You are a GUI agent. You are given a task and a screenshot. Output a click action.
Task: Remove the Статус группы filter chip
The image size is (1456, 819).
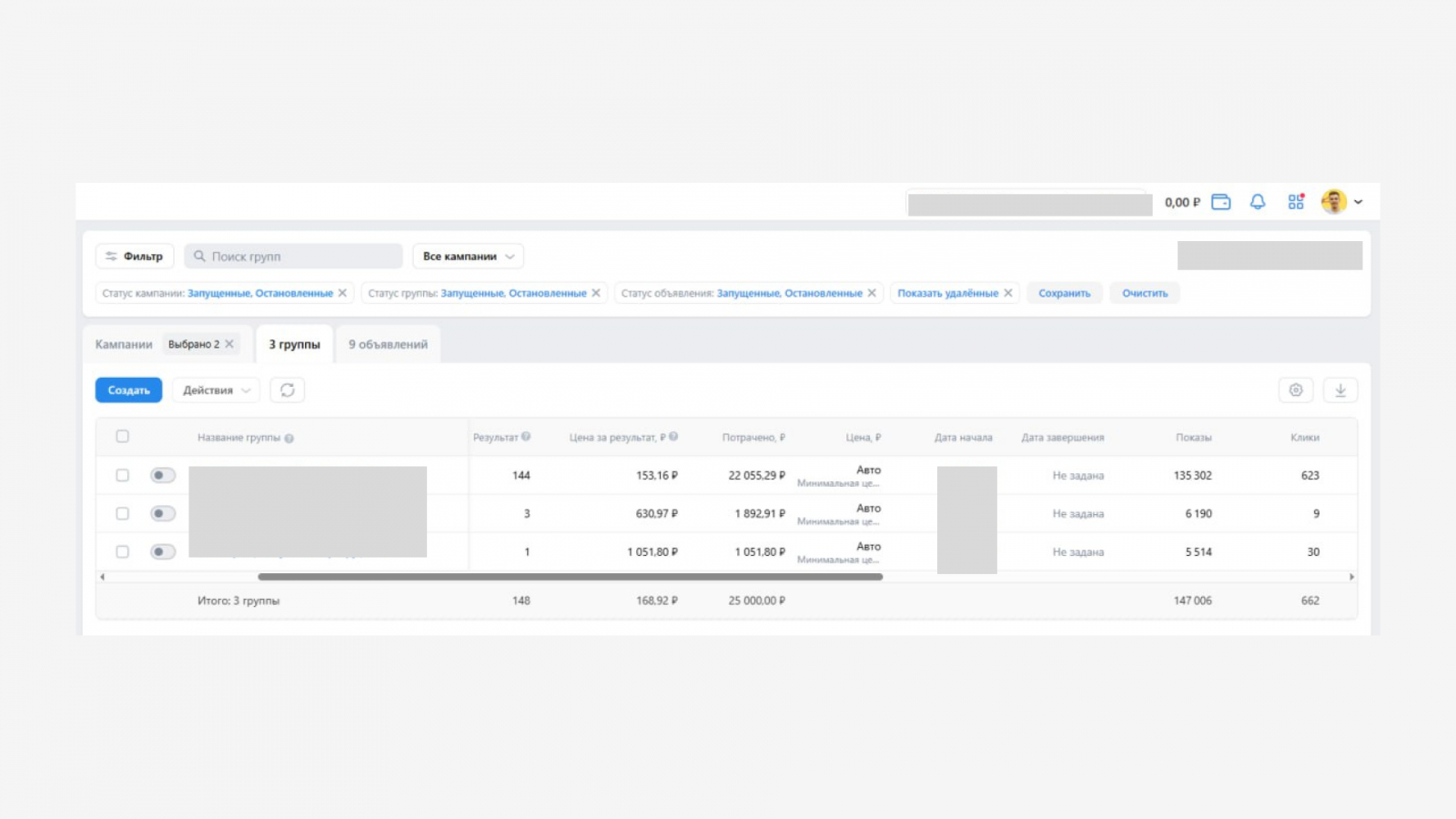pyautogui.click(x=596, y=293)
